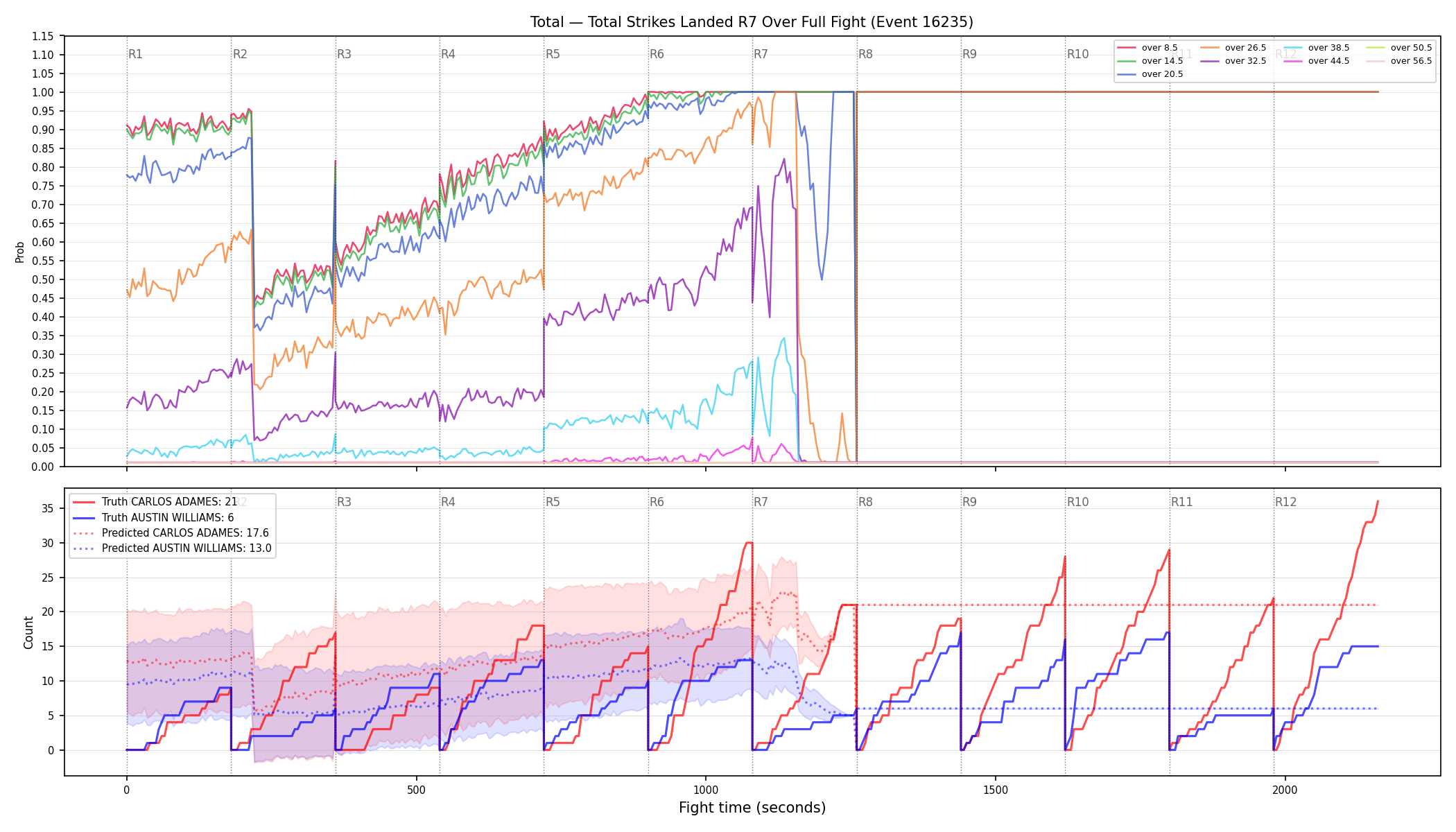
Task: Click the R11 round label in count chart
Action: click(x=1181, y=502)
